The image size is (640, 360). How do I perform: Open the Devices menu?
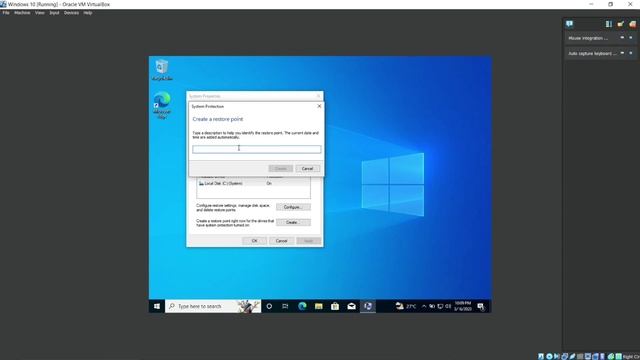point(71,13)
